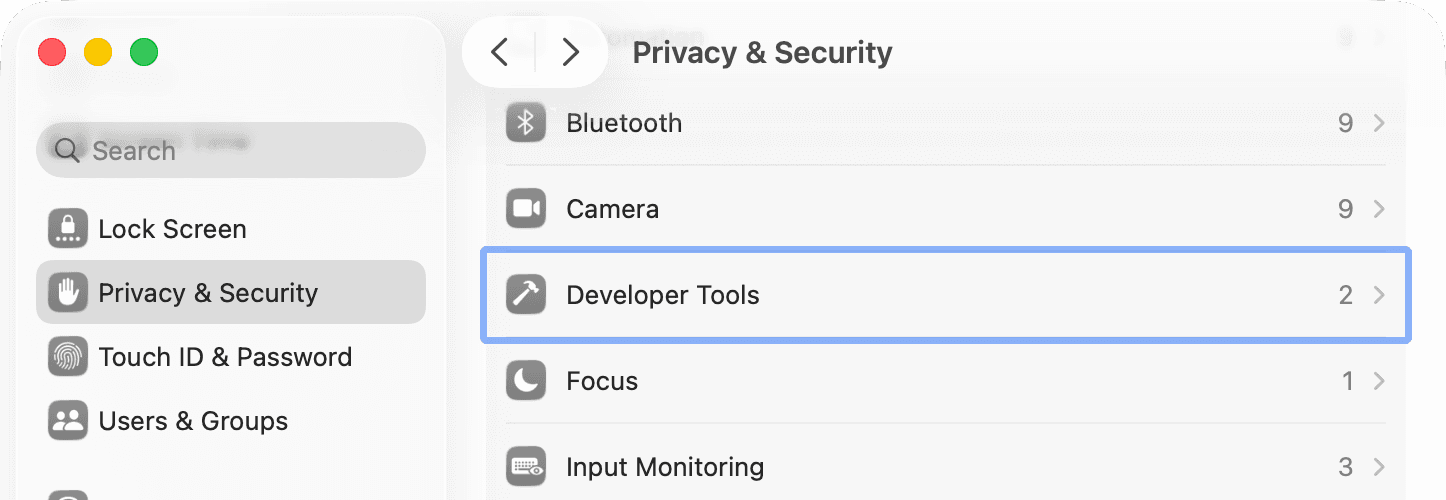Click the Input Monitoring keyboard icon
Image resolution: width=1446 pixels, height=500 pixels.
(526, 467)
